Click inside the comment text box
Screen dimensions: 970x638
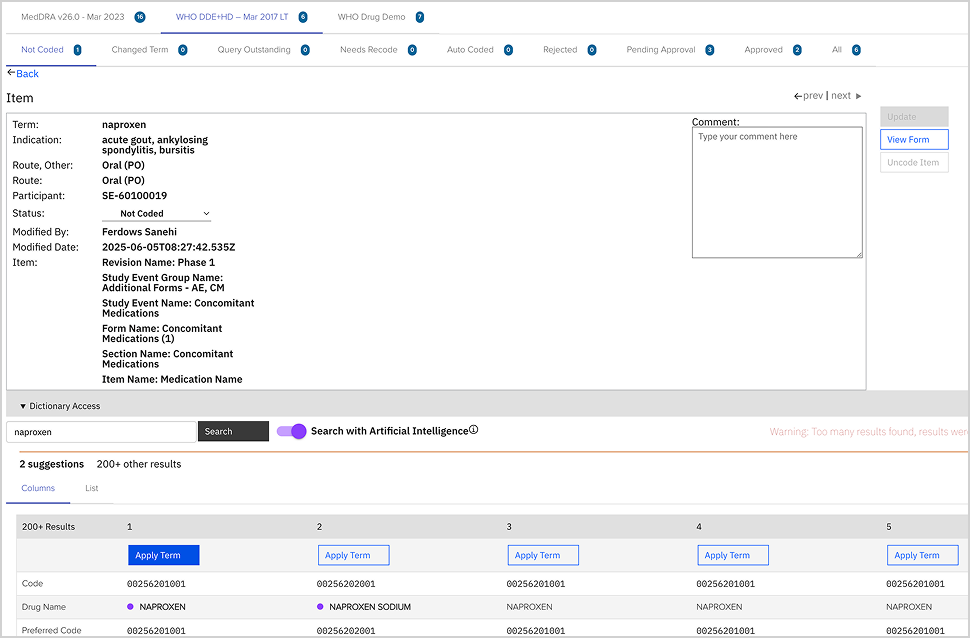tap(777, 190)
